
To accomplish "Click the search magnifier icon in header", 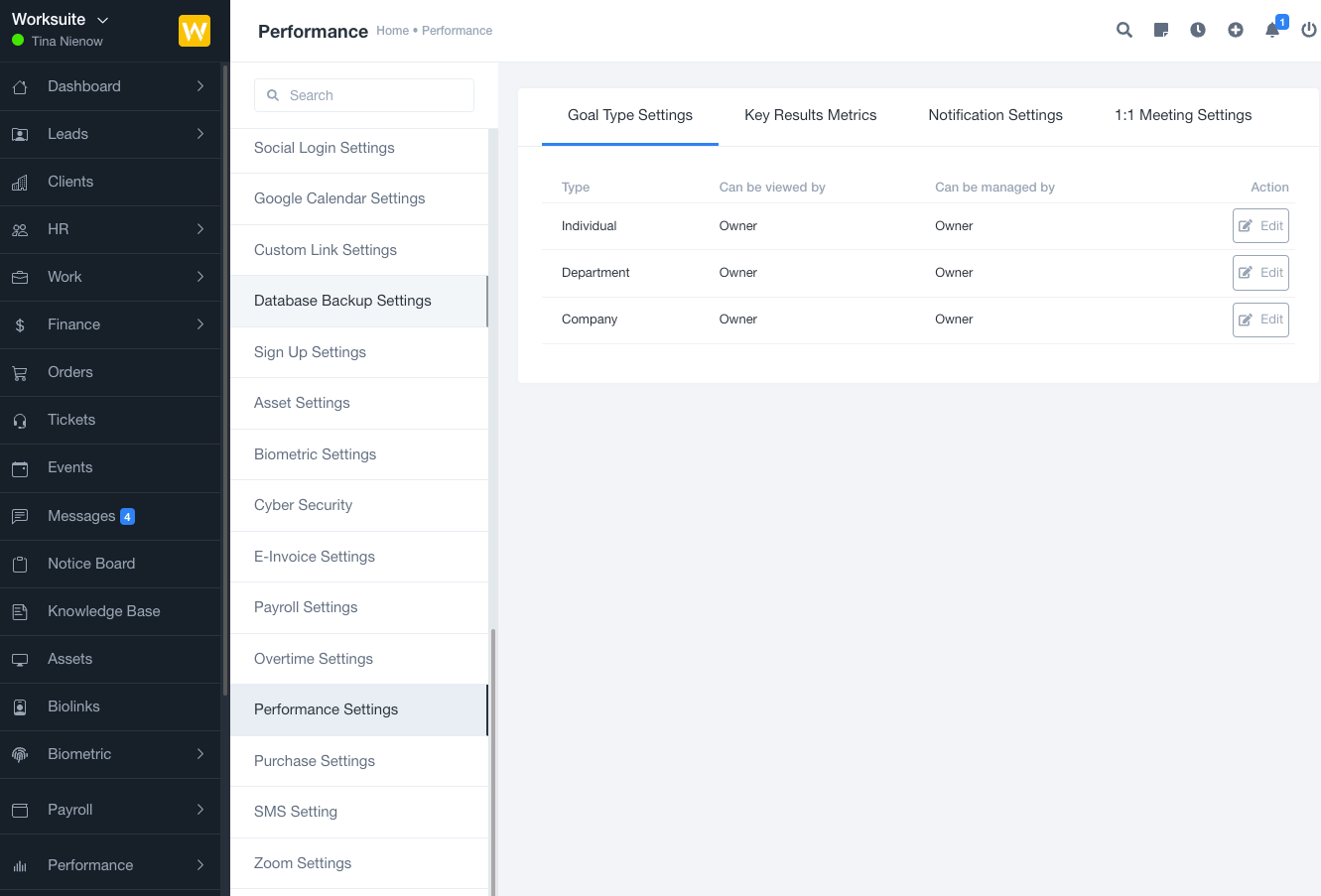I will [x=1123, y=30].
